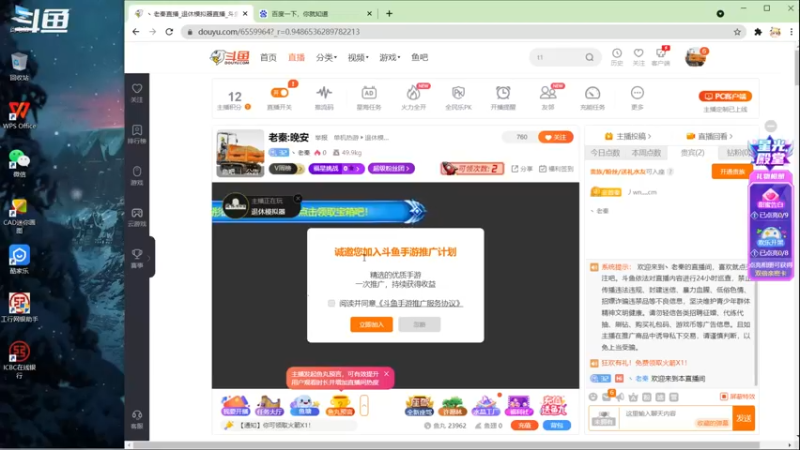The height and width of the screenshot is (450, 800).
Task: Open 友邻 people icon
Action: tap(548, 97)
